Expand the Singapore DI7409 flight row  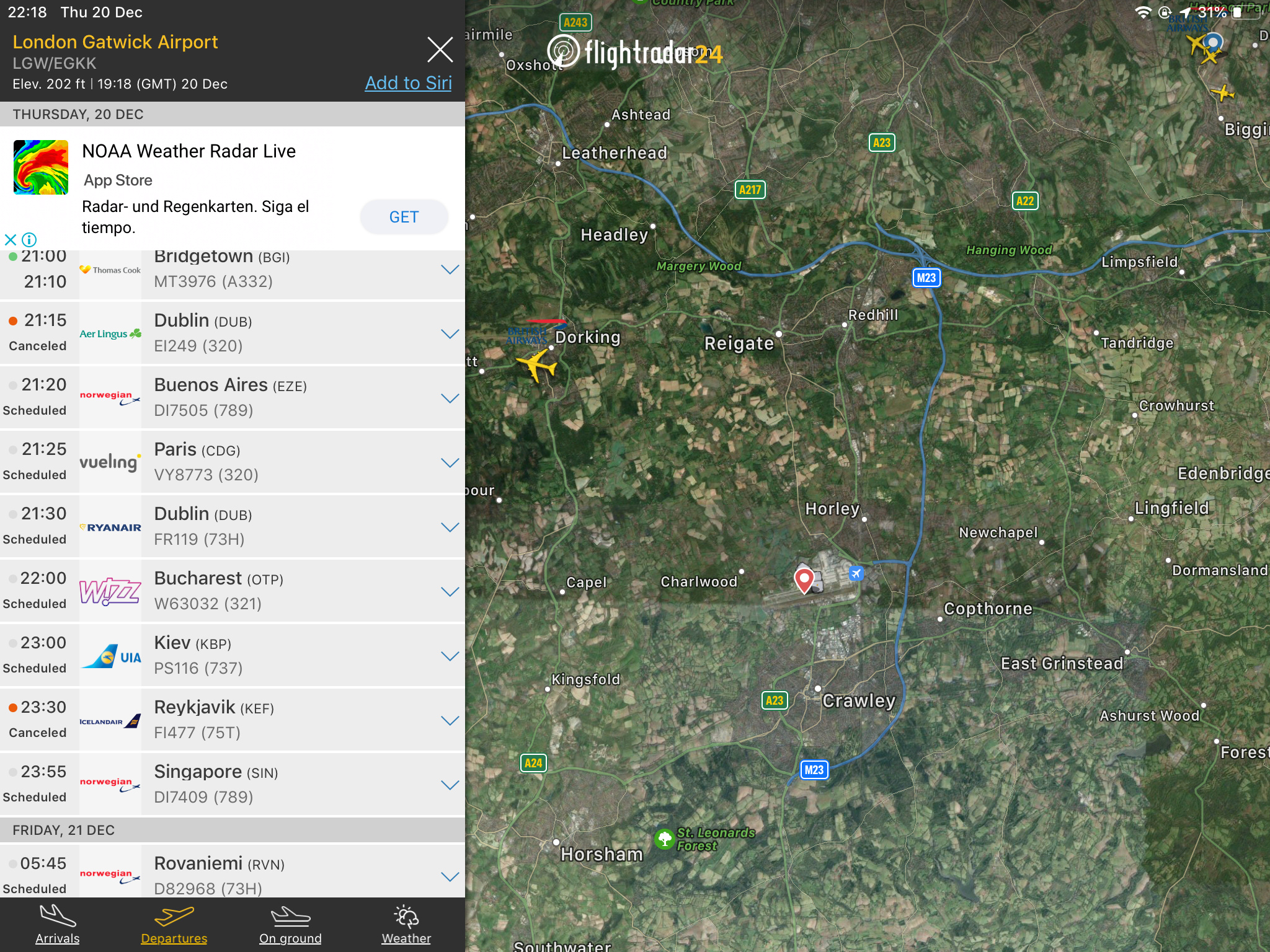[450, 785]
